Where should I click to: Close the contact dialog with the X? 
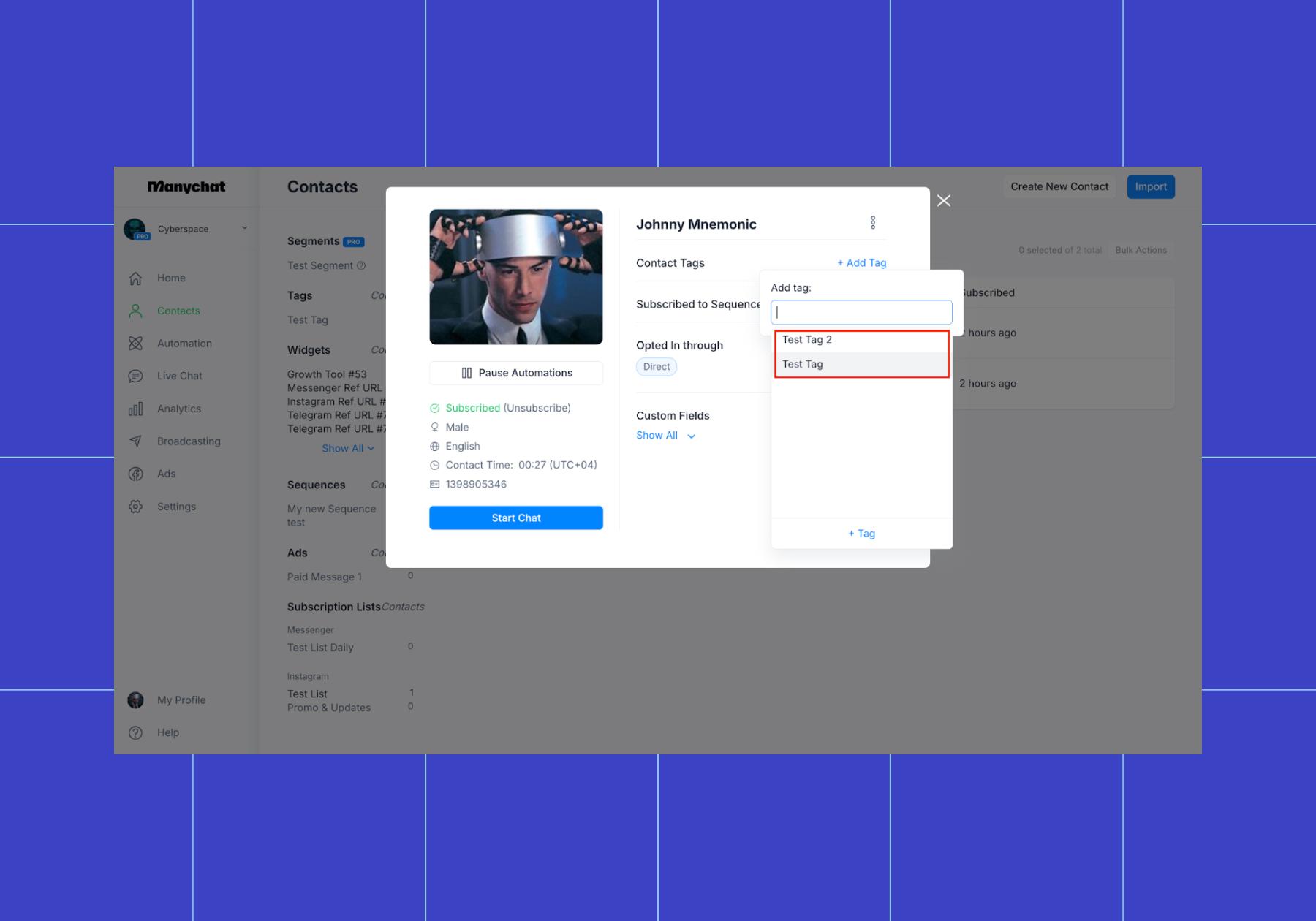pos(944,200)
